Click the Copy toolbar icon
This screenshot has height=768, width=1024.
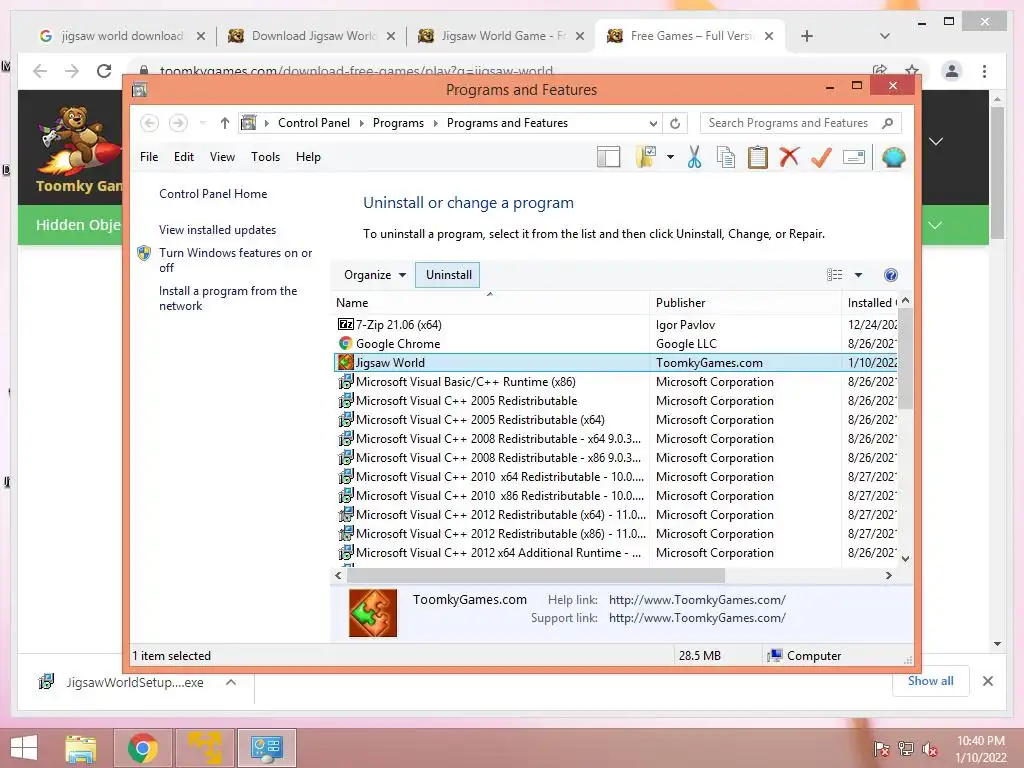[726, 157]
